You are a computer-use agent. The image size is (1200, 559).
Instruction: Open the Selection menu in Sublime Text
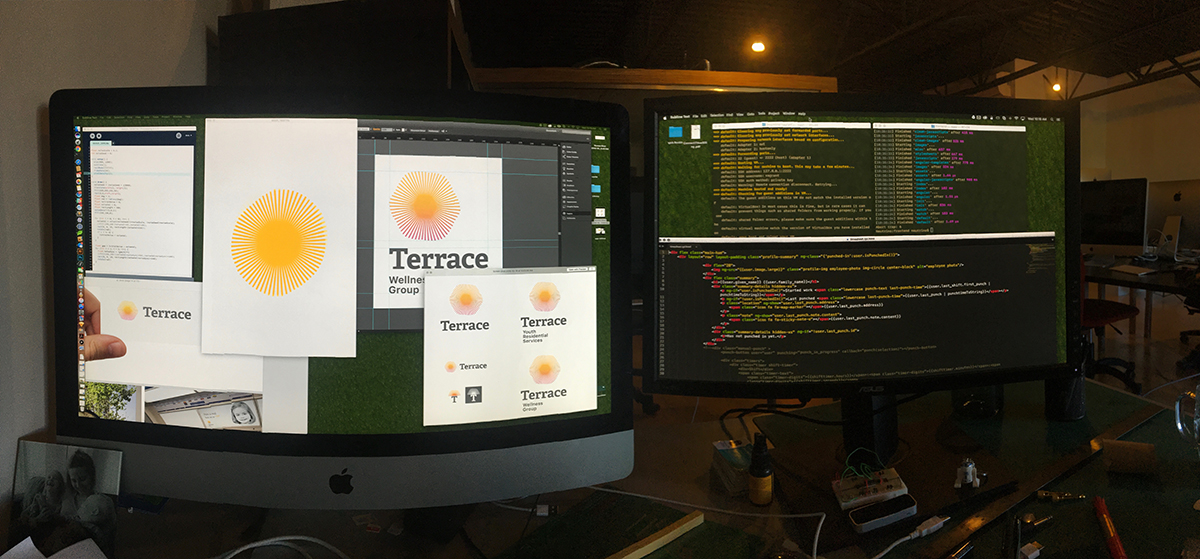tap(717, 115)
